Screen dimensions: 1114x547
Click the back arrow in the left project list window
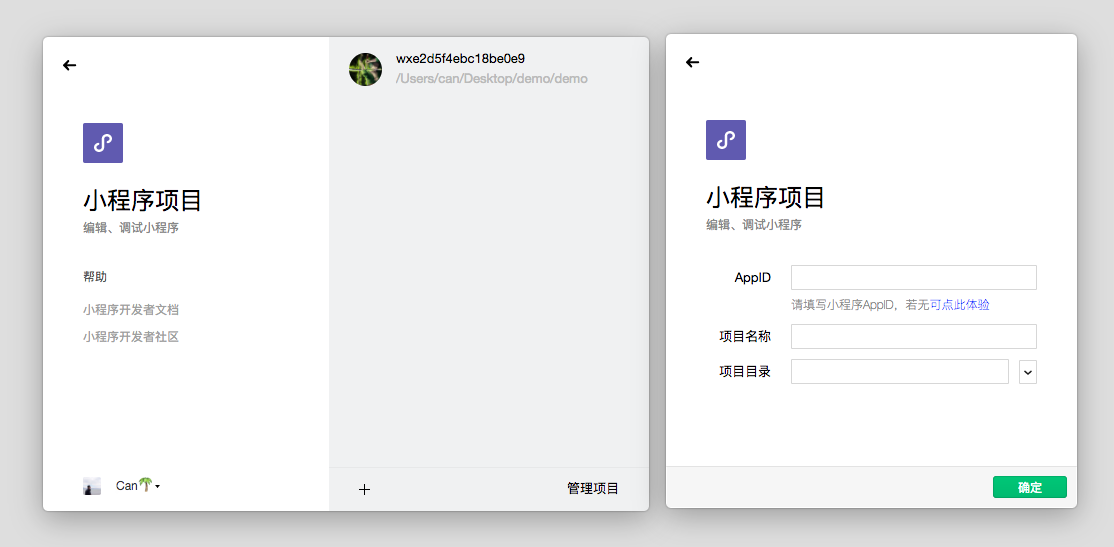coord(70,65)
